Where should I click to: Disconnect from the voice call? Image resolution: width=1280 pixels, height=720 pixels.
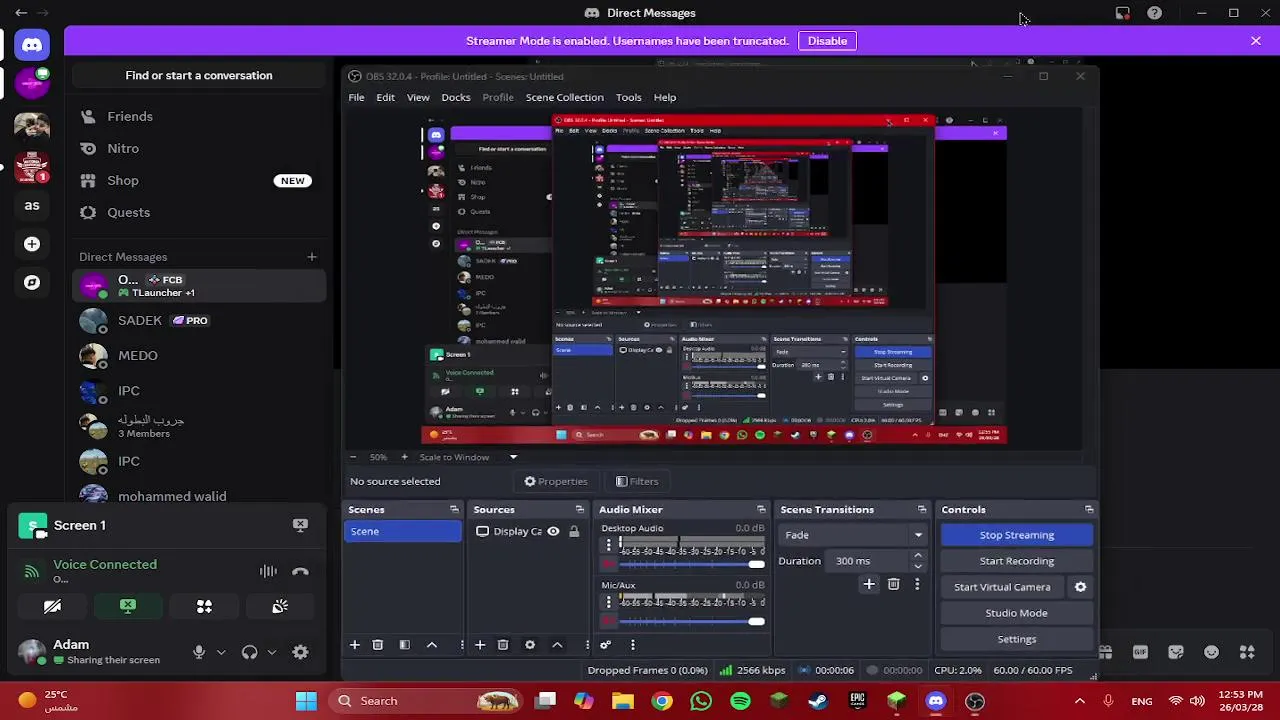300,571
